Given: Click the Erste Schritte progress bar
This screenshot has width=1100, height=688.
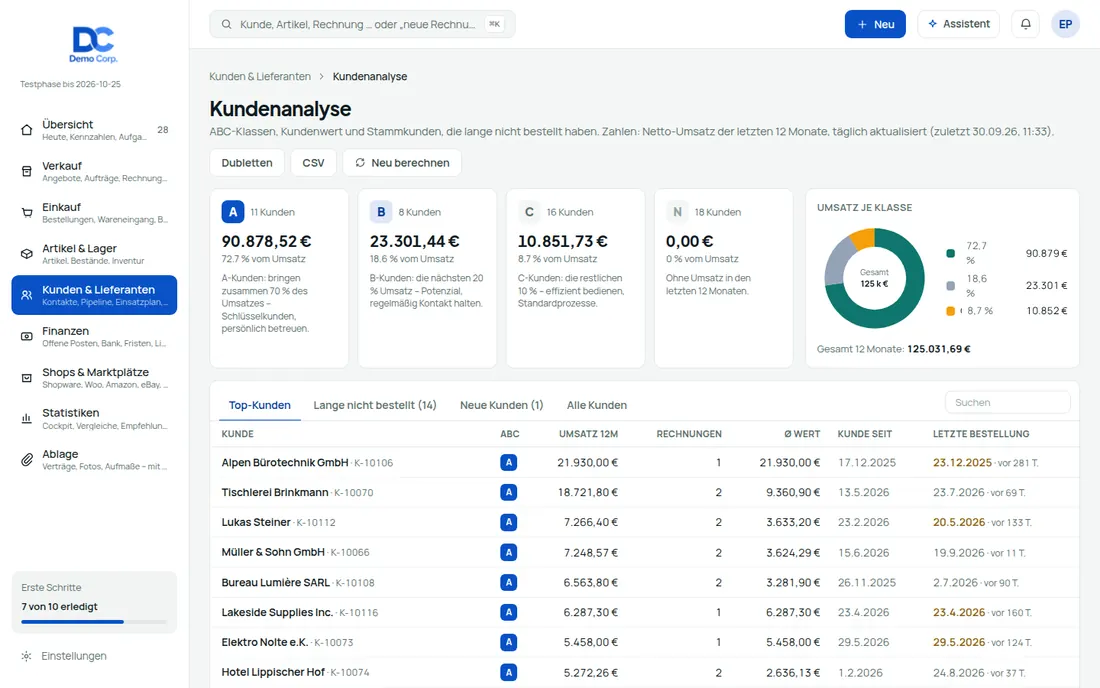Looking at the screenshot, I should pos(94,621).
